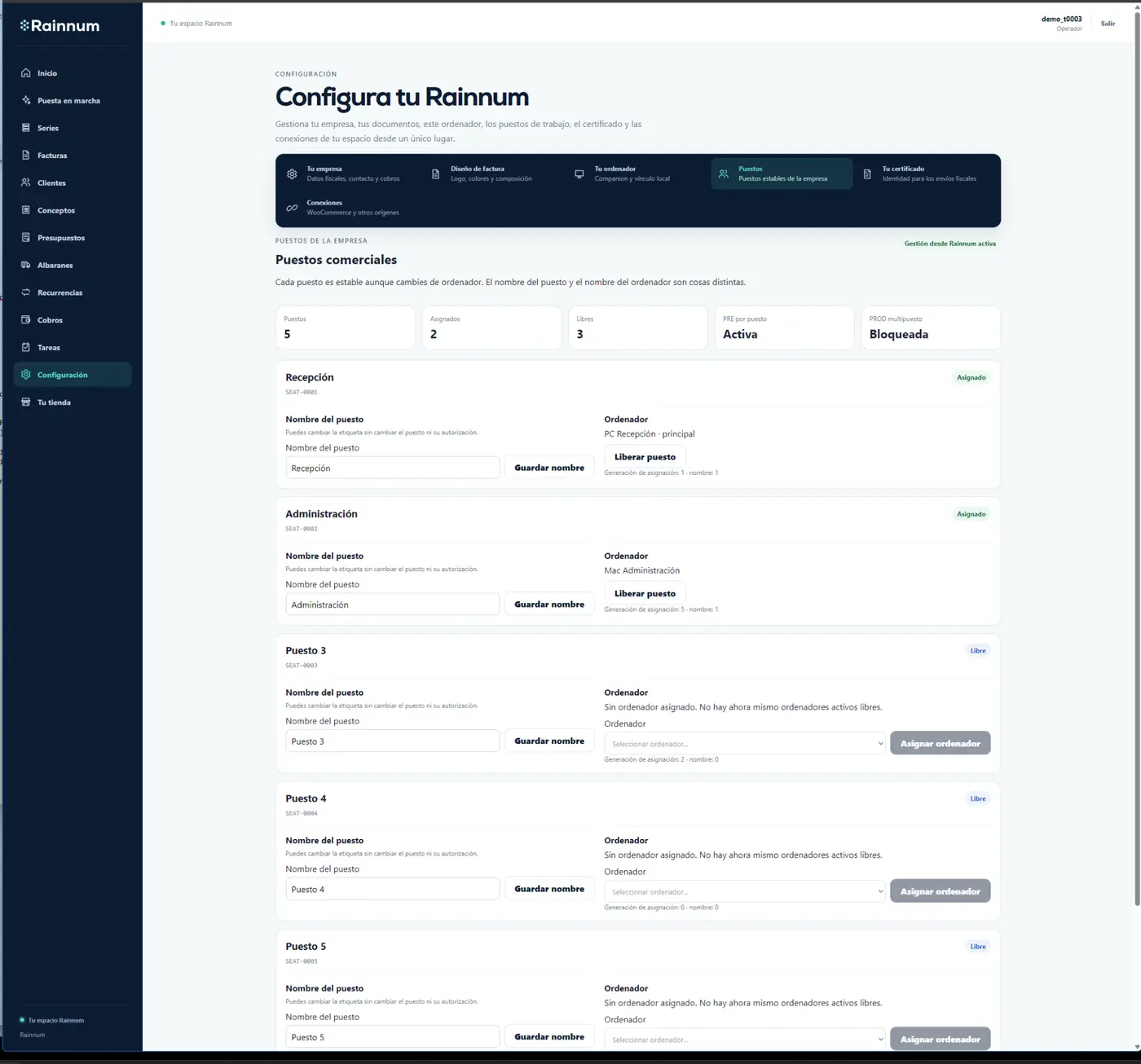Open Ordenador dropdown for Puesto 3
Image resolution: width=1141 pixels, height=1064 pixels.
coord(745,743)
